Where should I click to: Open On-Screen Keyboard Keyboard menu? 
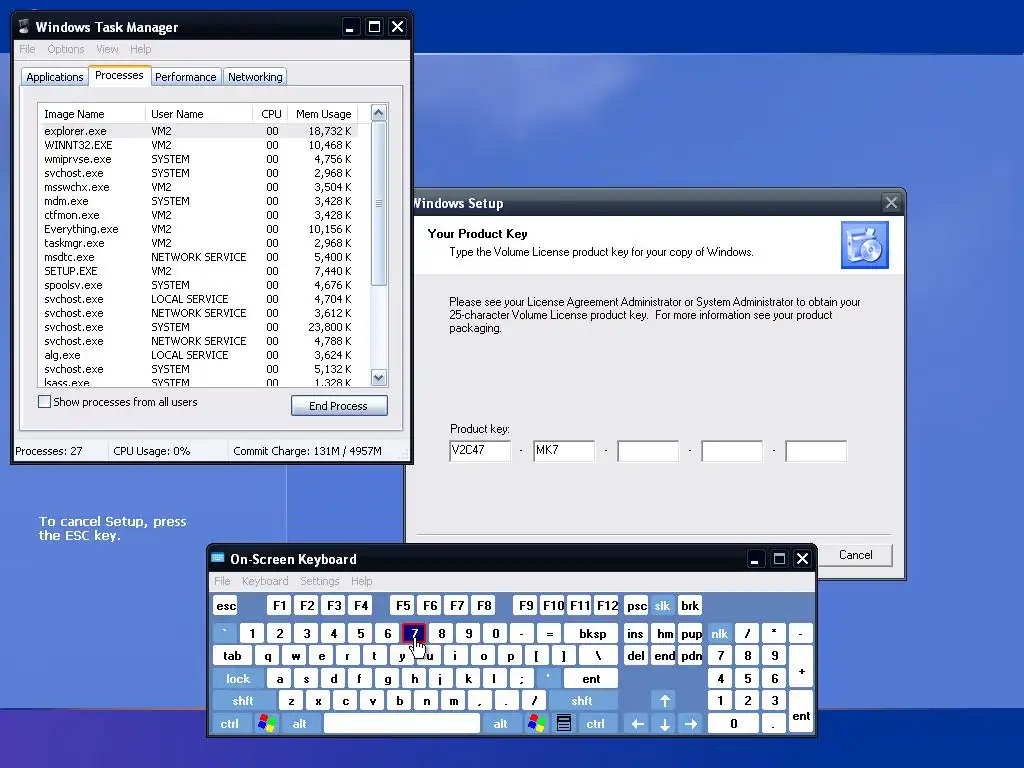[264, 581]
